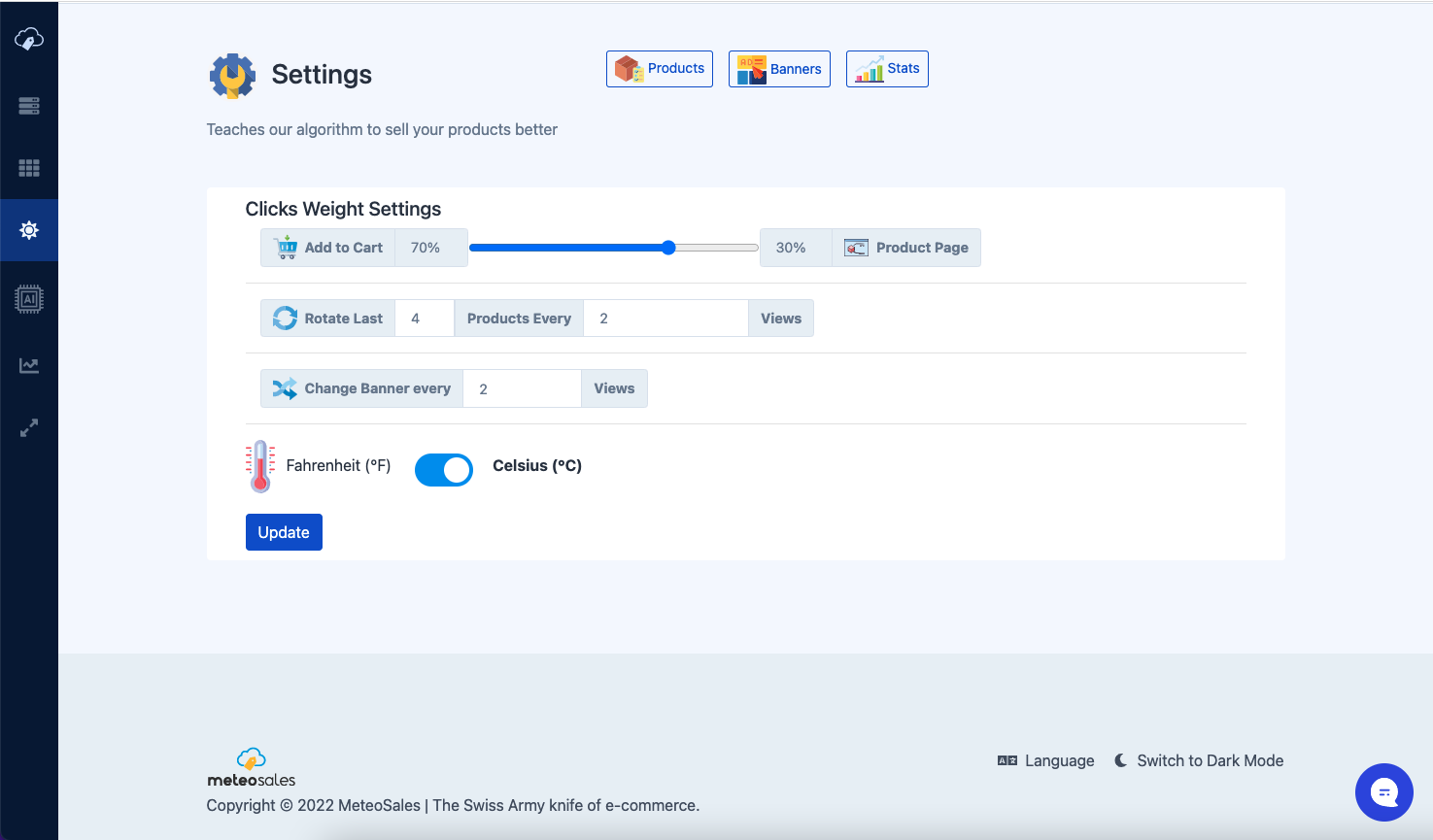Toggle the Fahrenheit/Celsius switch
1433x840 pixels.
[x=443, y=470]
